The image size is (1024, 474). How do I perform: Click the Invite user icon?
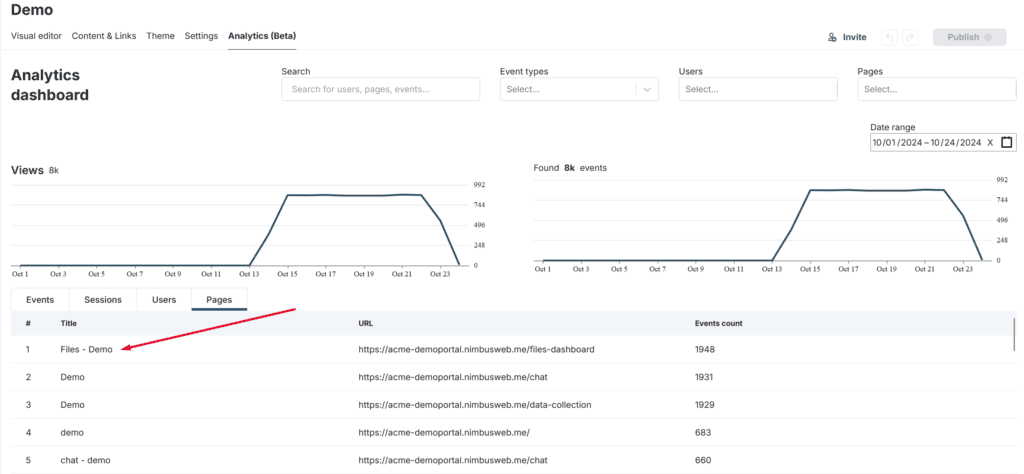click(x=832, y=37)
